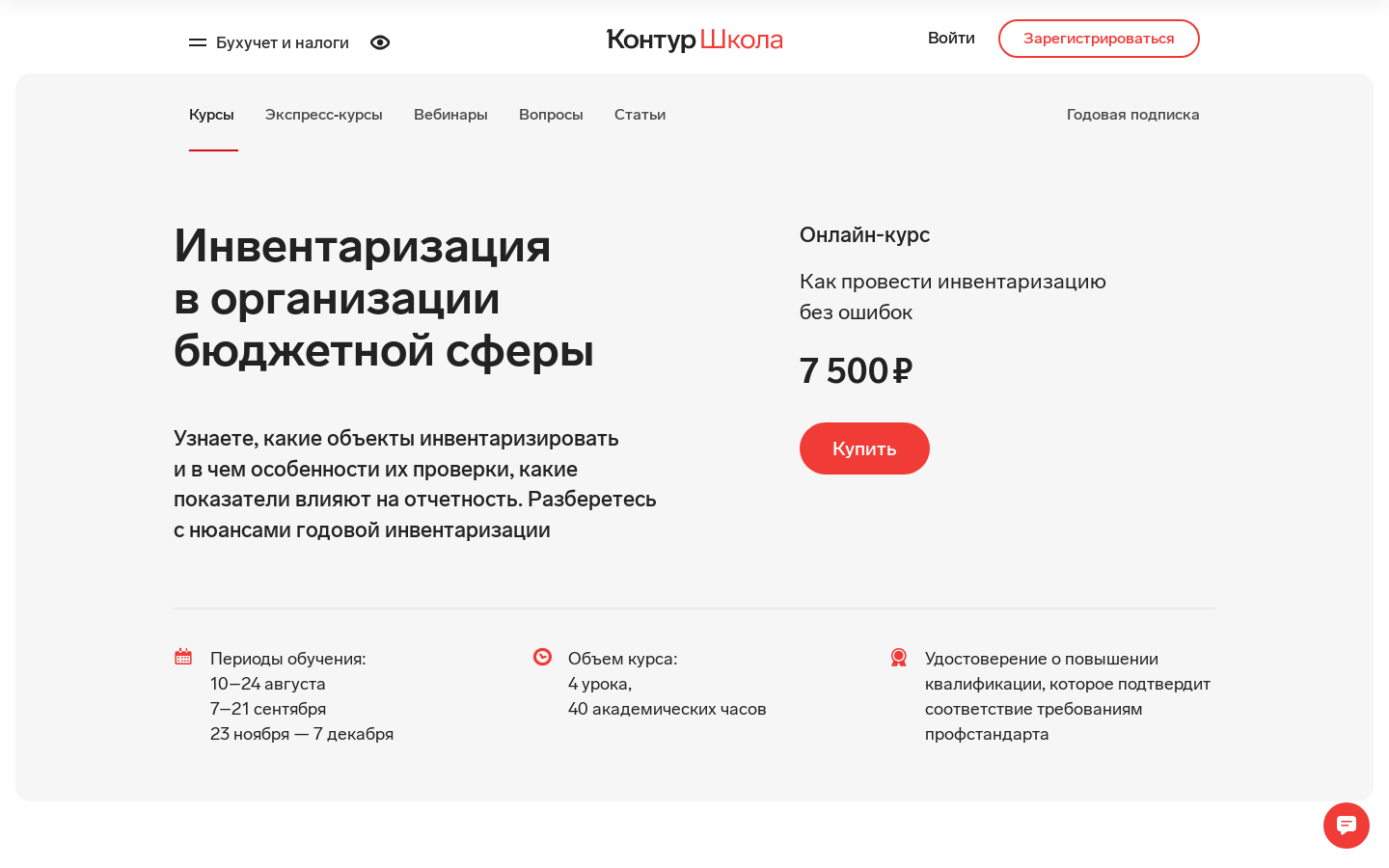The height and width of the screenshot is (868, 1389).
Task: Open the chat bubble widget
Action: pos(1347,826)
